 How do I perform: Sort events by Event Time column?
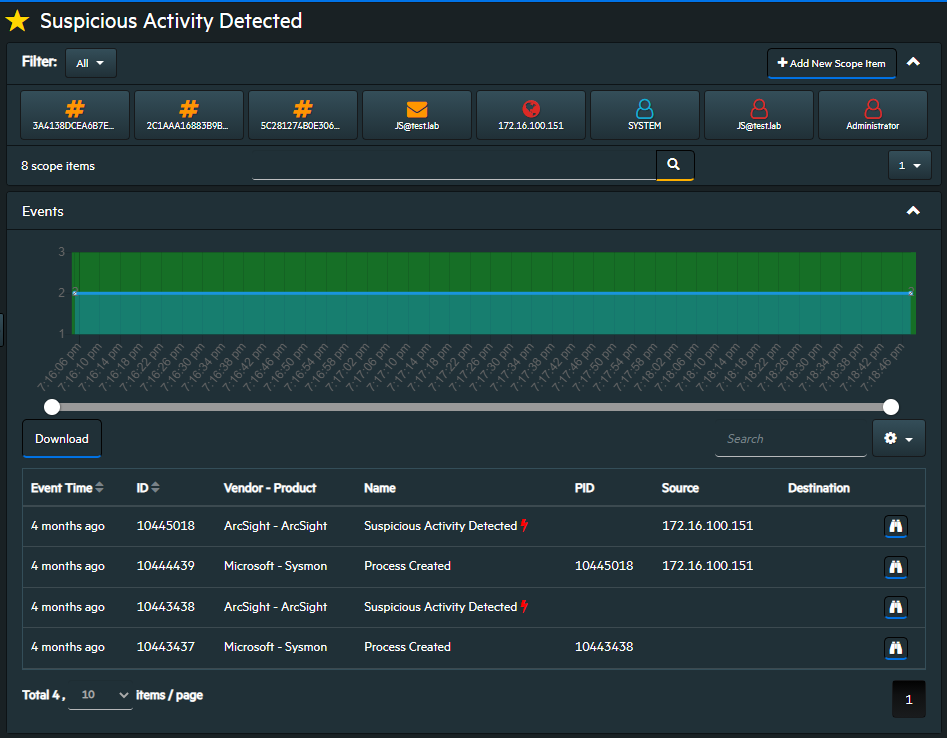coord(67,488)
